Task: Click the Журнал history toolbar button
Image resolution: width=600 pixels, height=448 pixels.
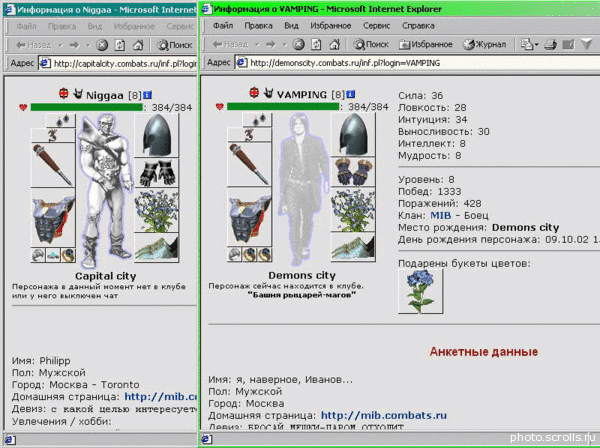Action: (485, 45)
